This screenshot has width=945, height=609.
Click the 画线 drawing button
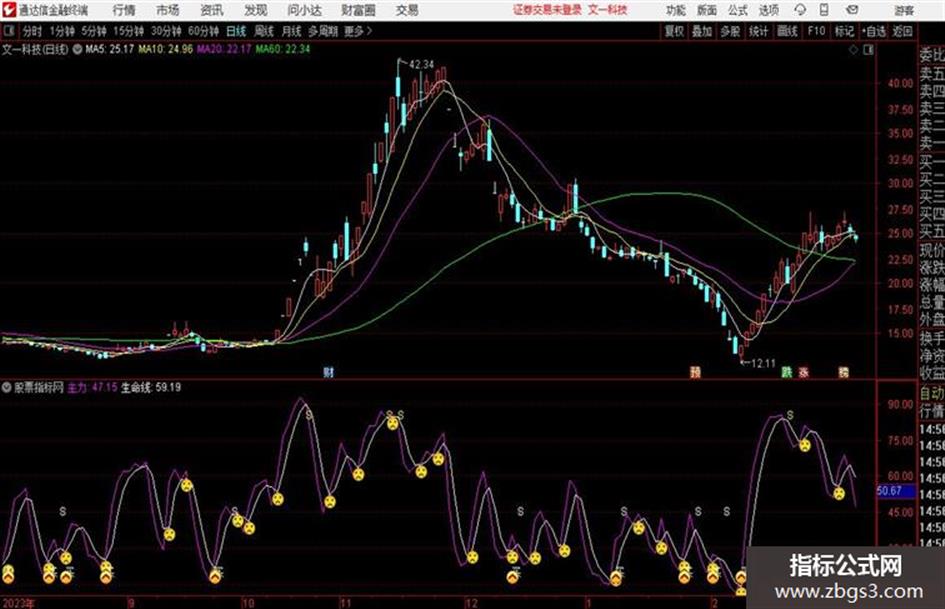tap(787, 31)
